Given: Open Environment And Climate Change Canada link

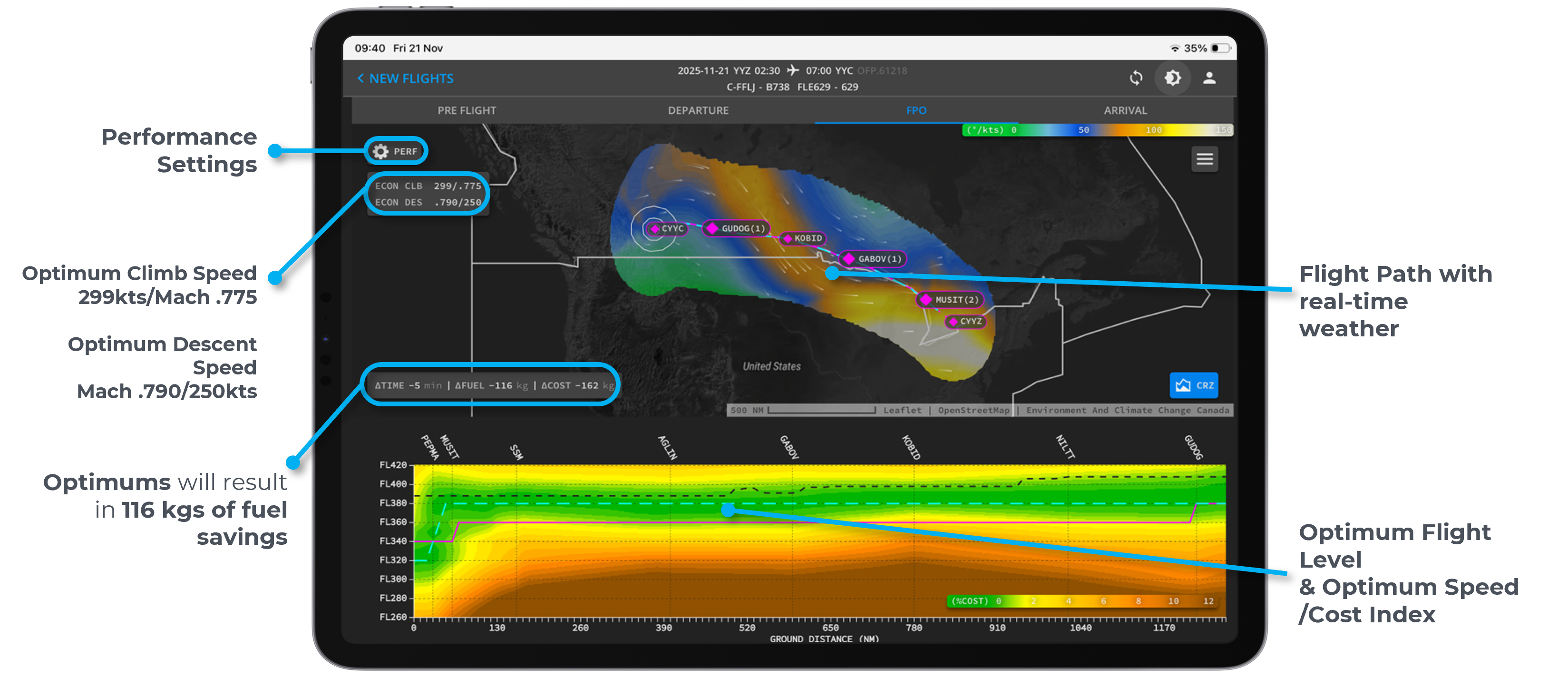Looking at the screenshot, I should (x=1127, y=411).
